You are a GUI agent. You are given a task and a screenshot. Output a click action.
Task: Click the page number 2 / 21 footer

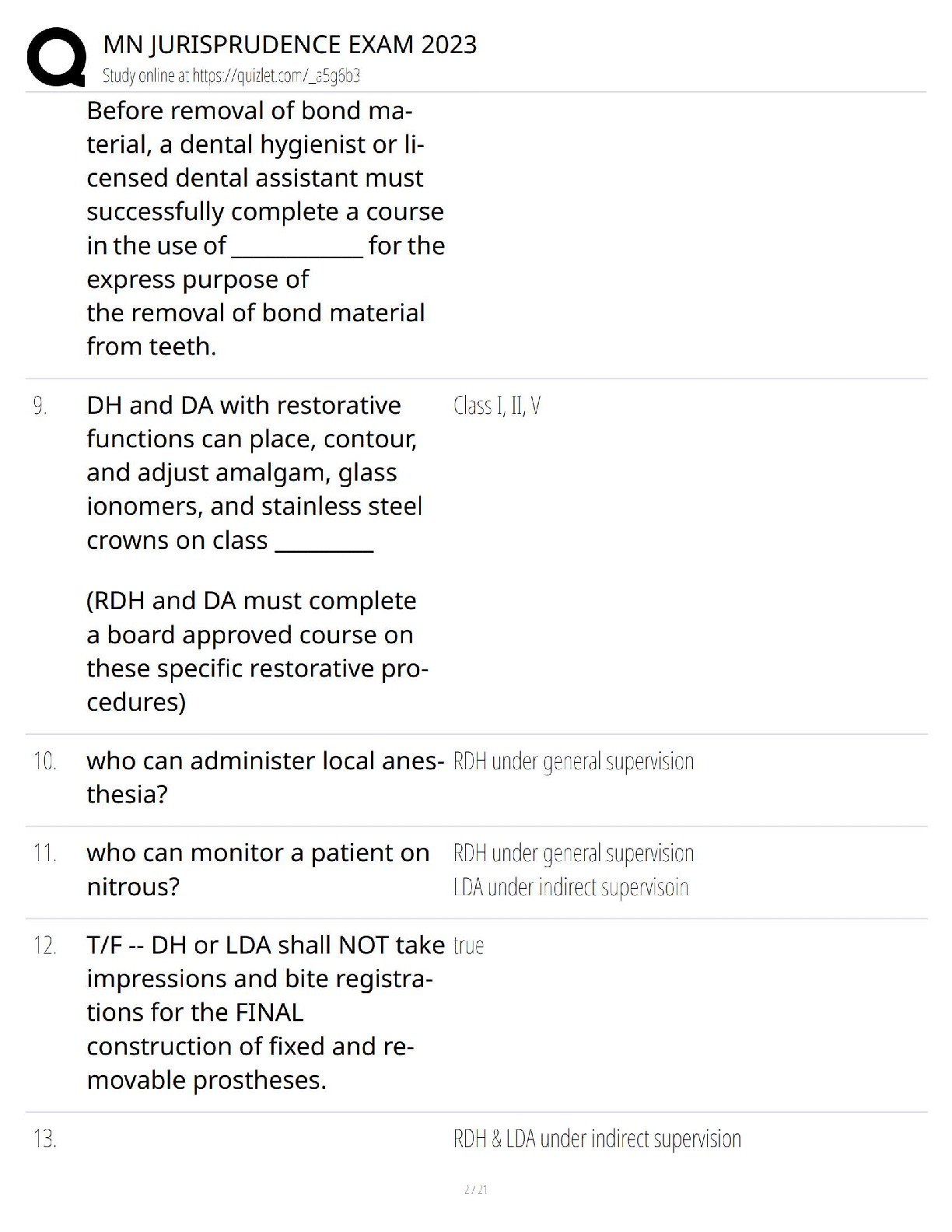coord(475,1189)
